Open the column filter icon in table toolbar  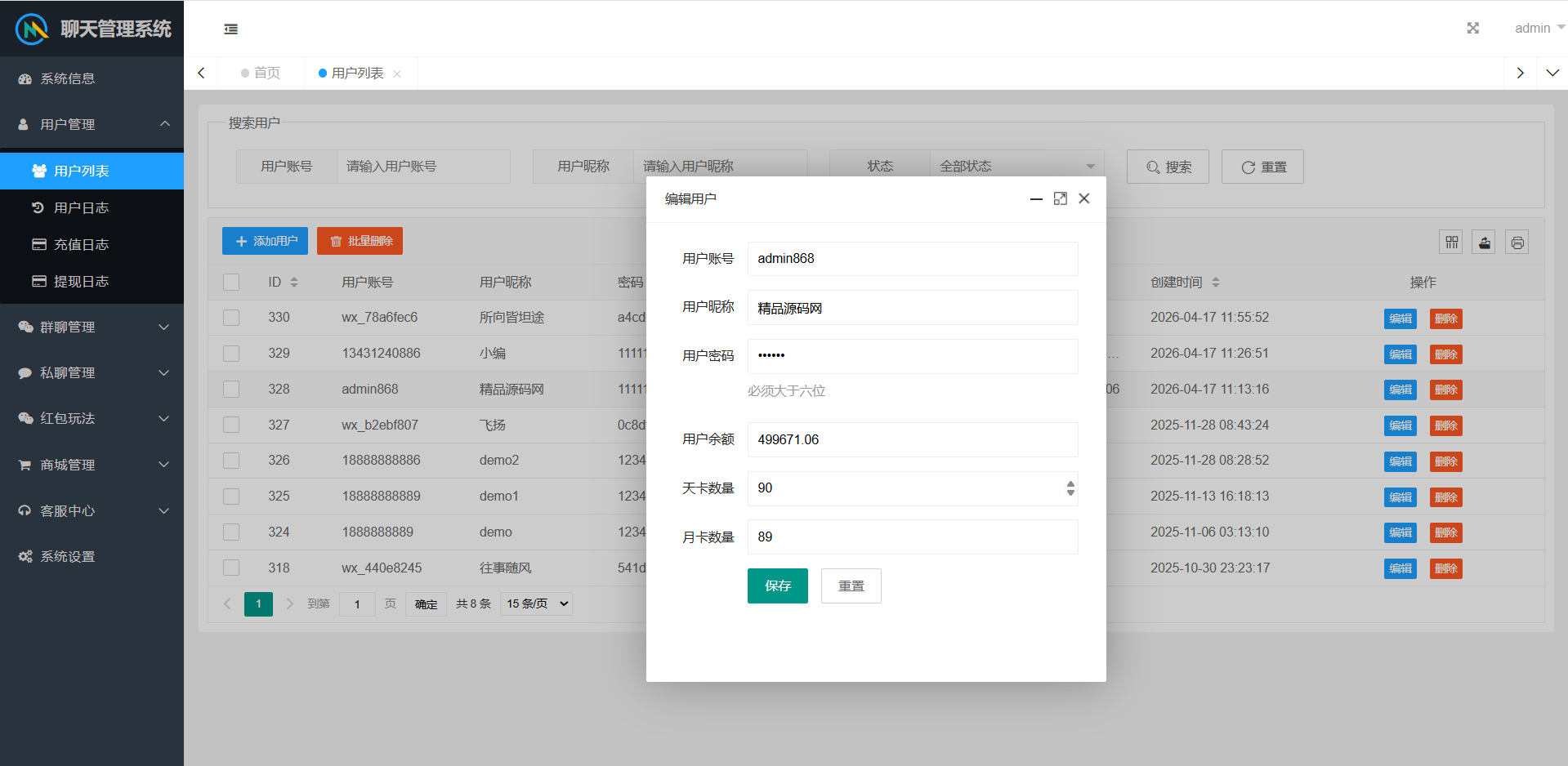coord(1451,243)
